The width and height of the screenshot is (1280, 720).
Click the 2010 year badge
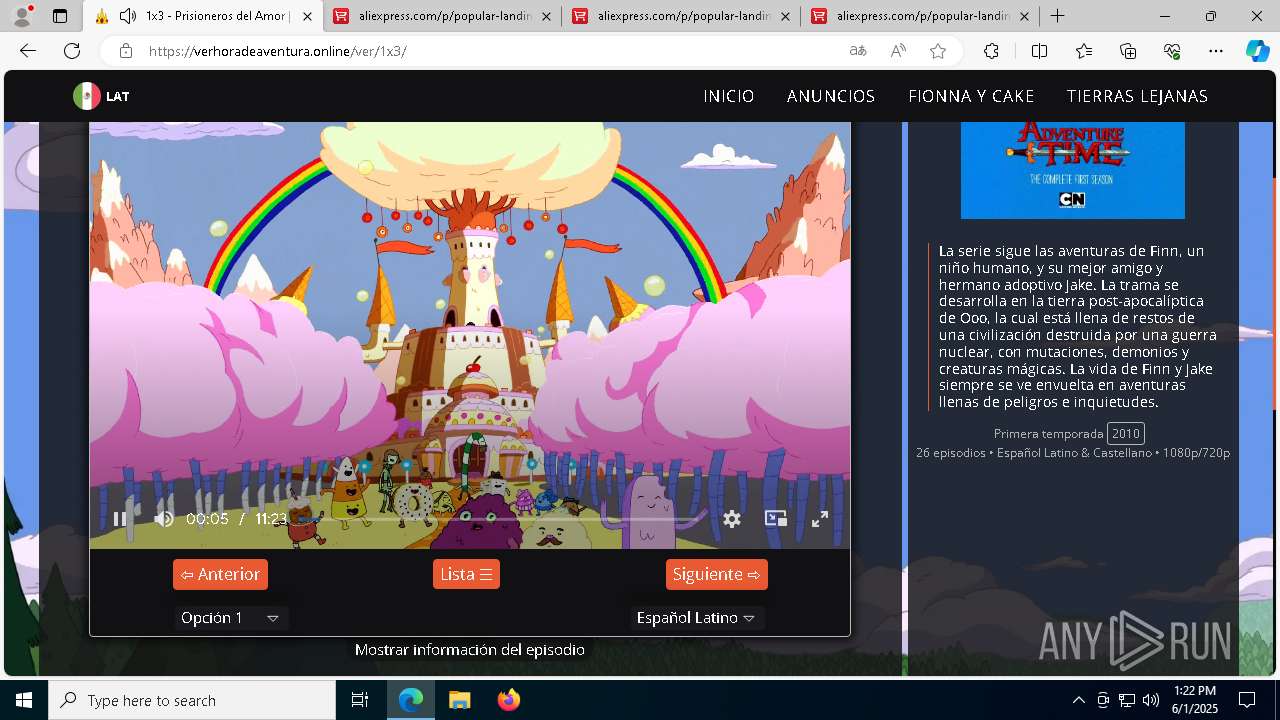pos(1126,433)
